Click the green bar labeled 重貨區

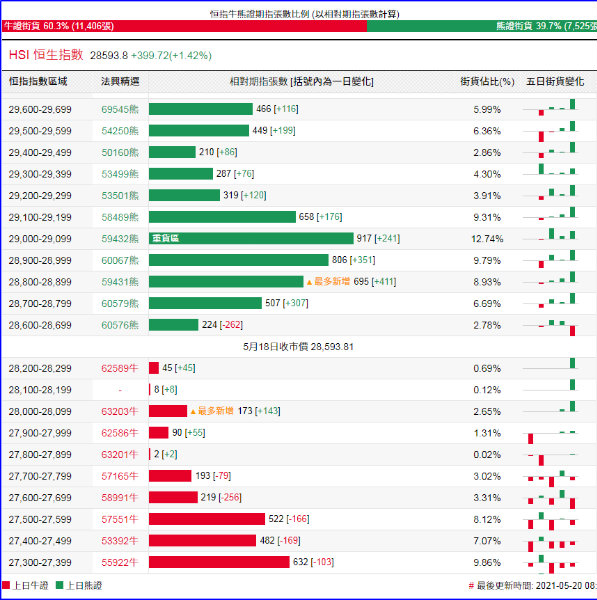pyautogui.click(x=251, y=238)
